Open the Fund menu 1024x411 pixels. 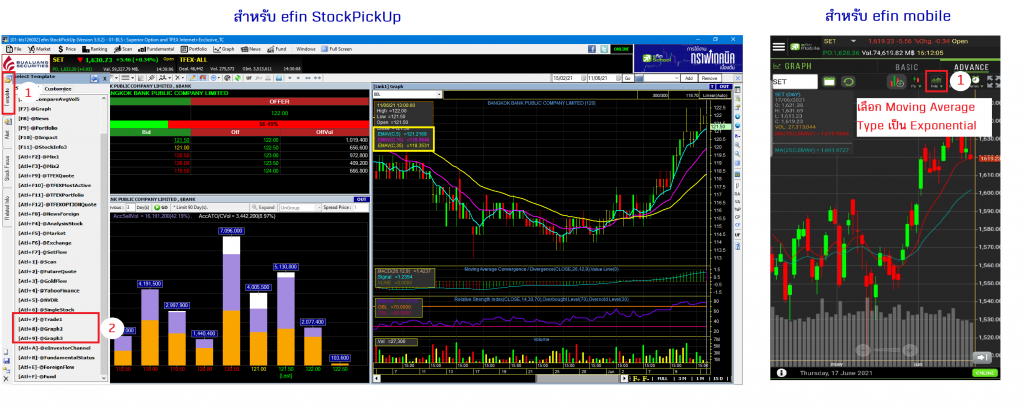(x=277, y=49)
